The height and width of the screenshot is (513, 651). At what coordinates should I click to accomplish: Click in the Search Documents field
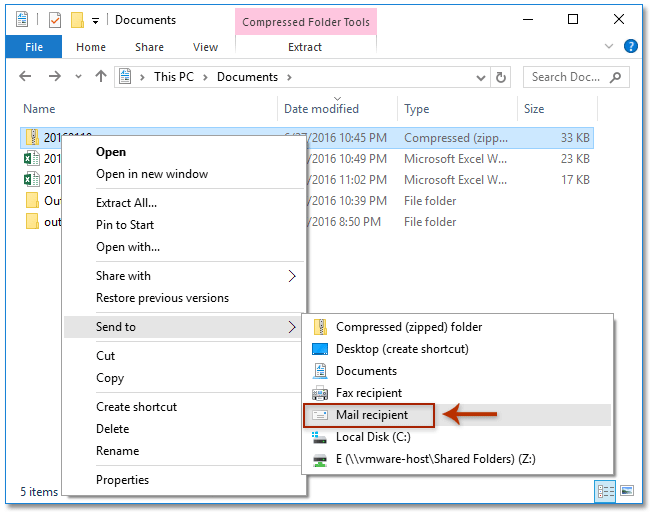click(565, 76)
